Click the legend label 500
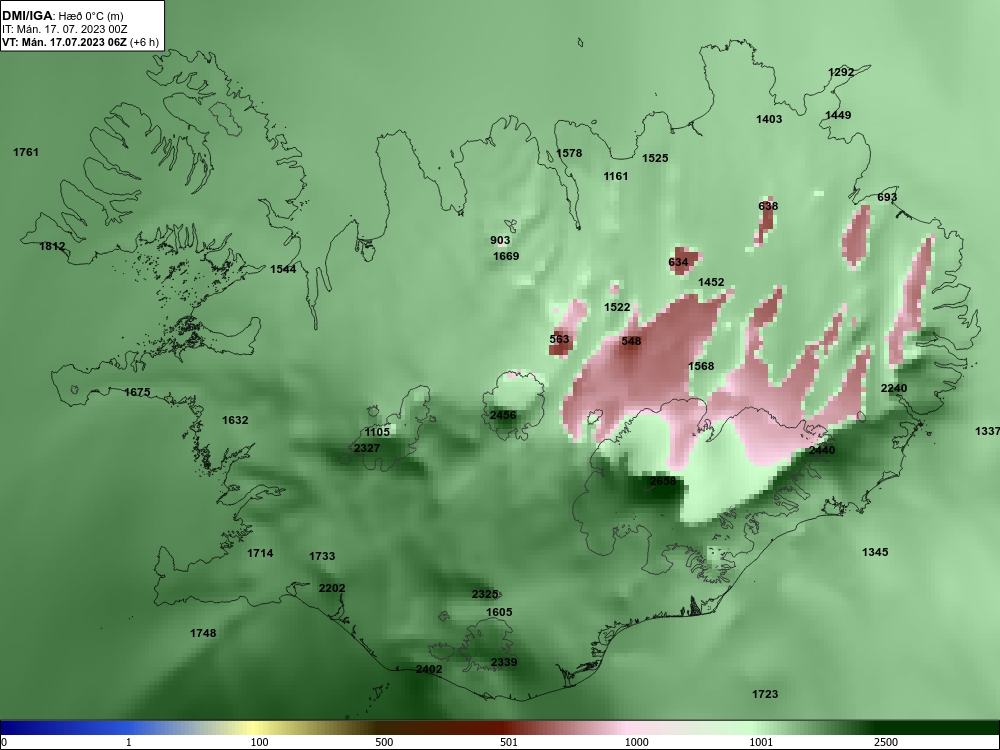1000x750 pixels. point(385,742)
